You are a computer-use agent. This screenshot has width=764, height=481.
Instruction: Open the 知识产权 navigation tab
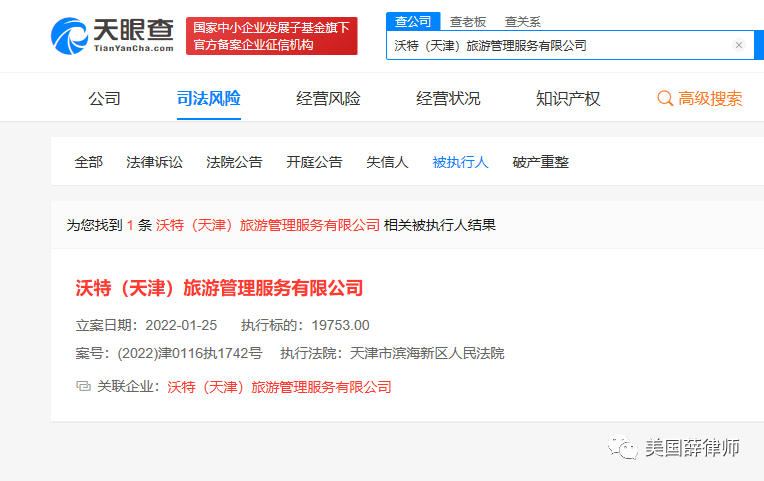[x=568, y=99]
